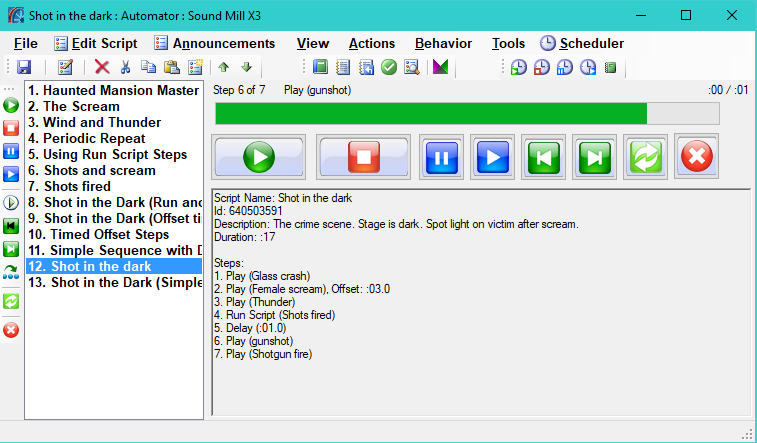Start scheduler using the clock with green play icon
Viewport: 757px width, 443px height.
(x=519, y=67)
